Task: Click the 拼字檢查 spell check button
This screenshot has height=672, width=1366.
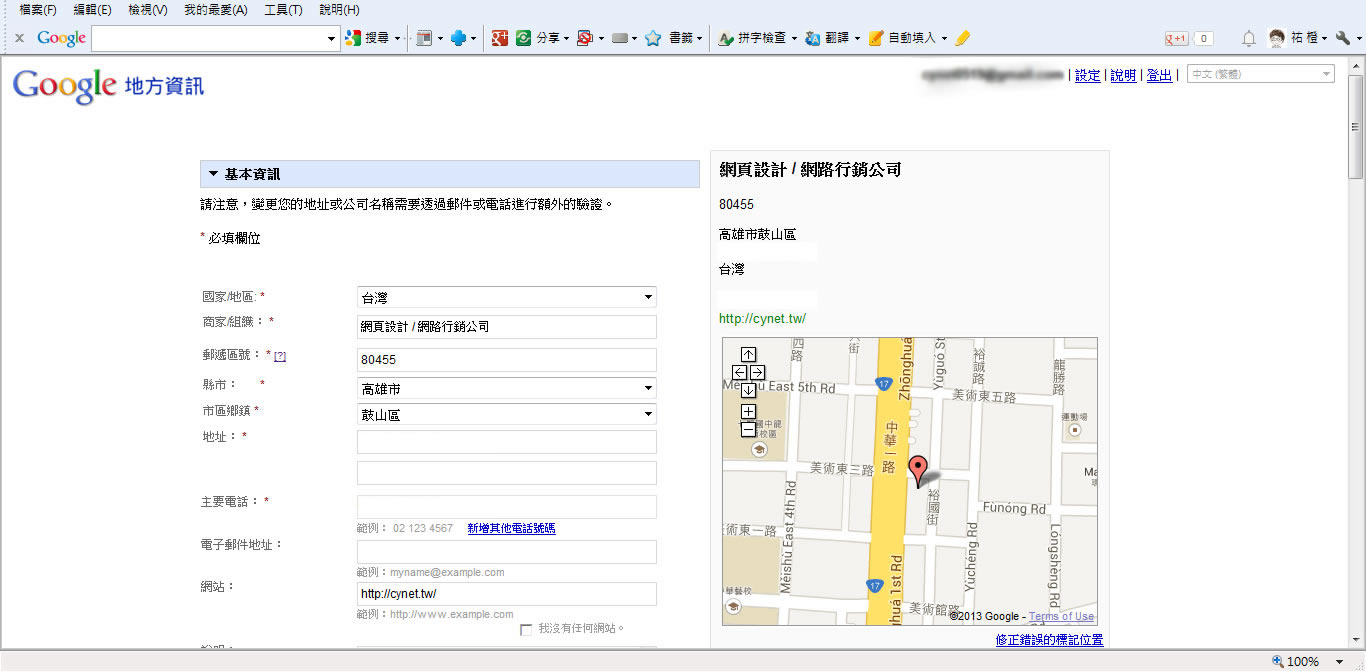Action: (754, 38)
